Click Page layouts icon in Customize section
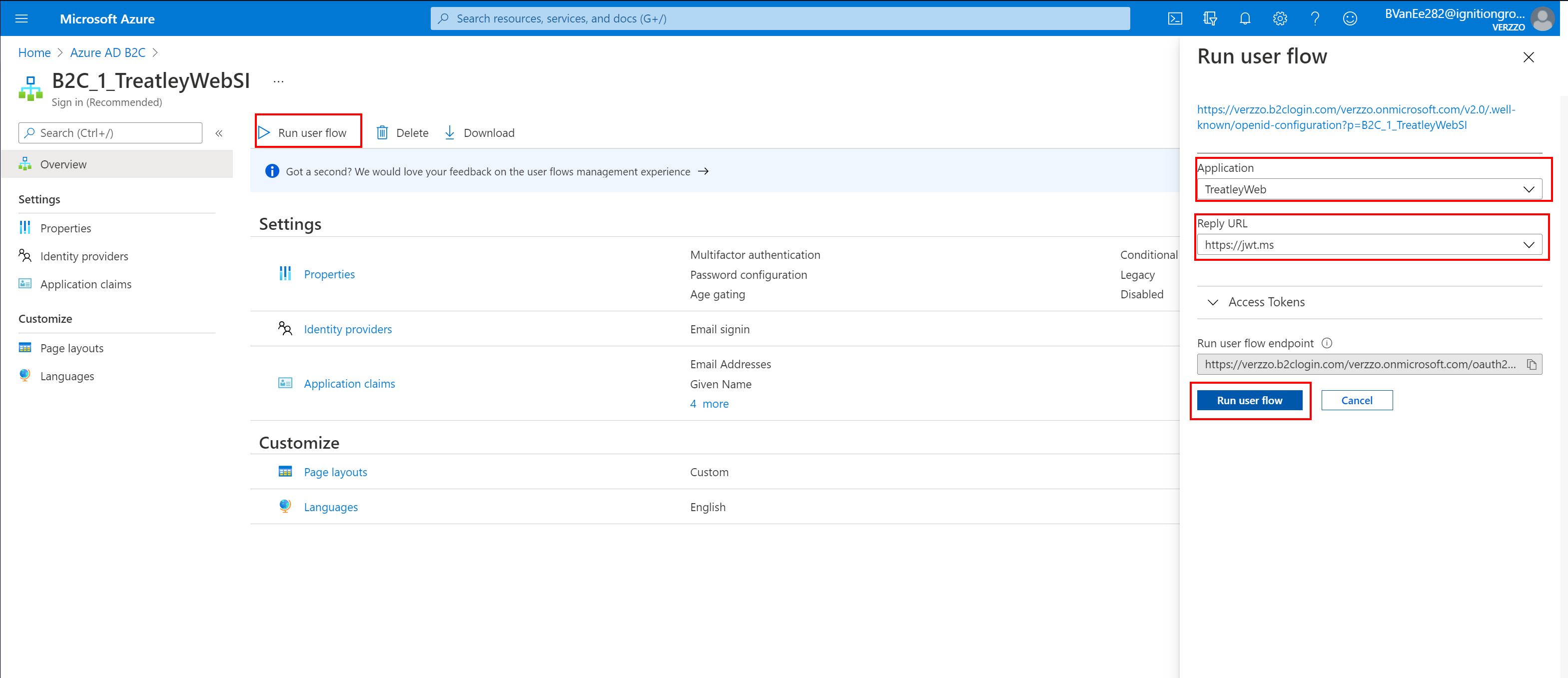The width and height of the screenshot is (1568, 678). (x=285, y=471)
